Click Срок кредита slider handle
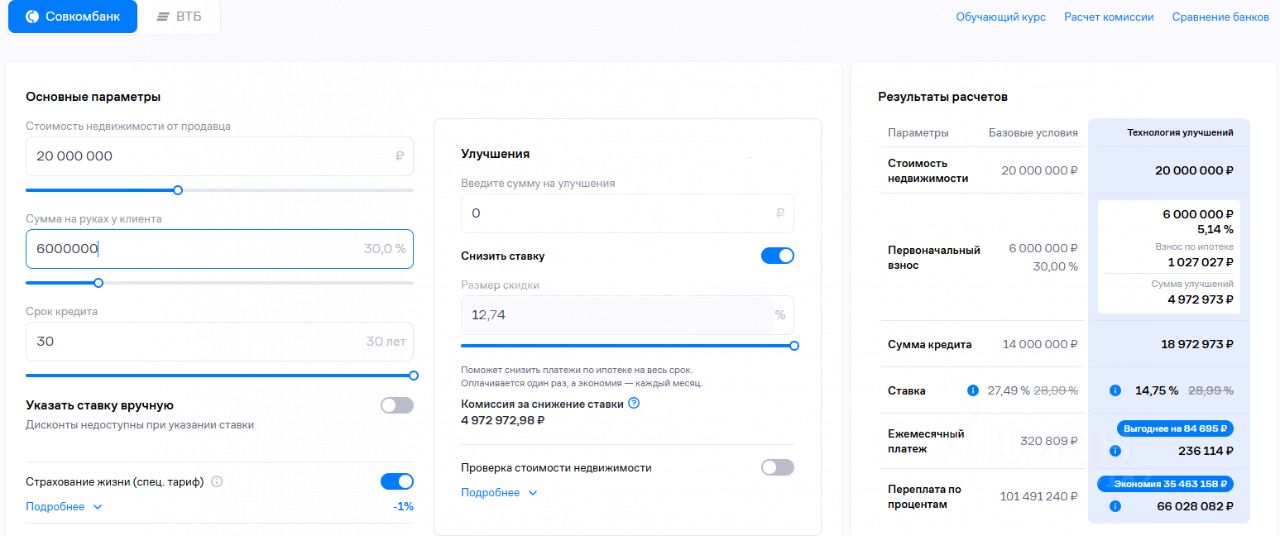 (414, 376)
